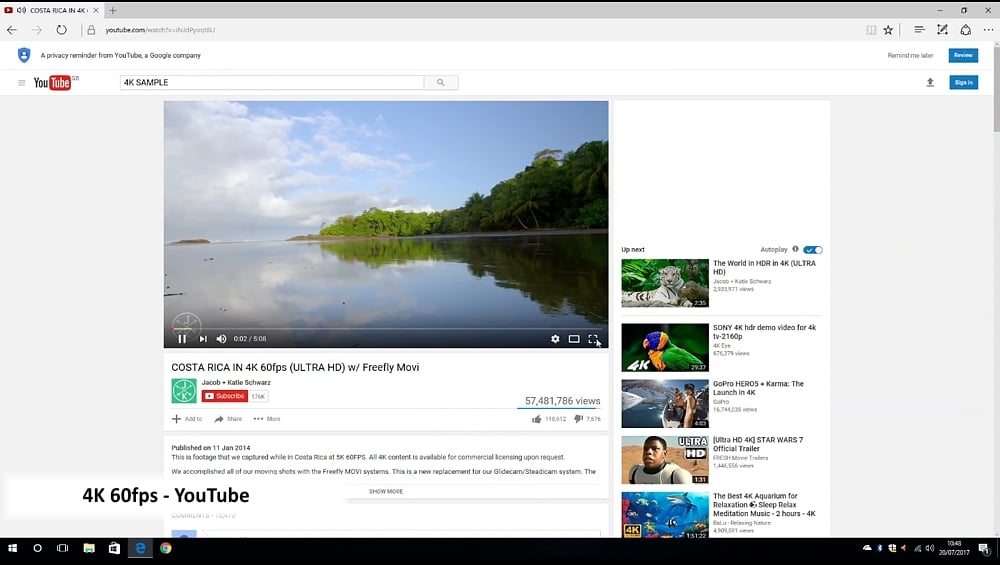
Task: Pause the video with the pause button
Action: point(182,339)
